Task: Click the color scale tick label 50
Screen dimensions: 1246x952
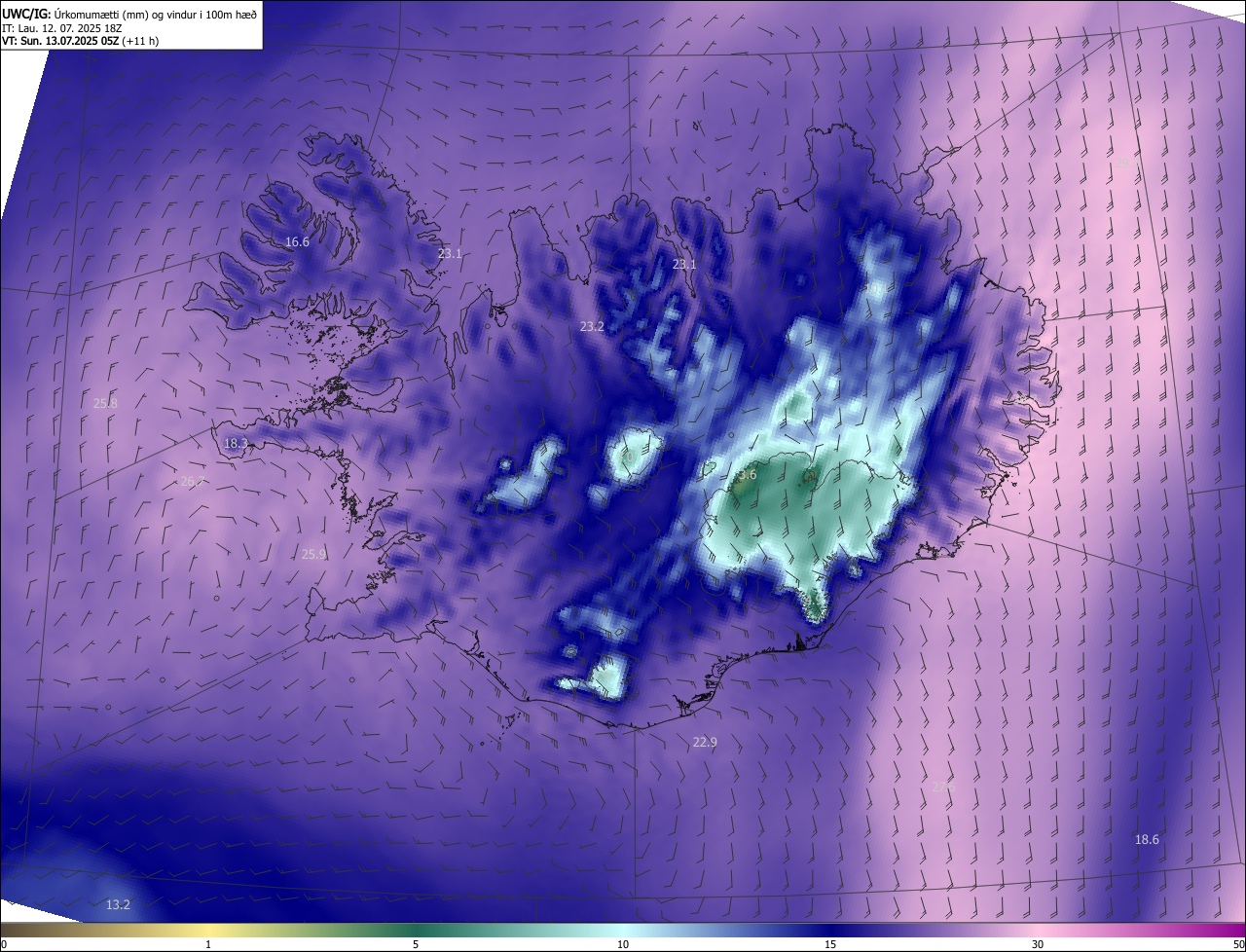Action: click(x=1238, y=945)
